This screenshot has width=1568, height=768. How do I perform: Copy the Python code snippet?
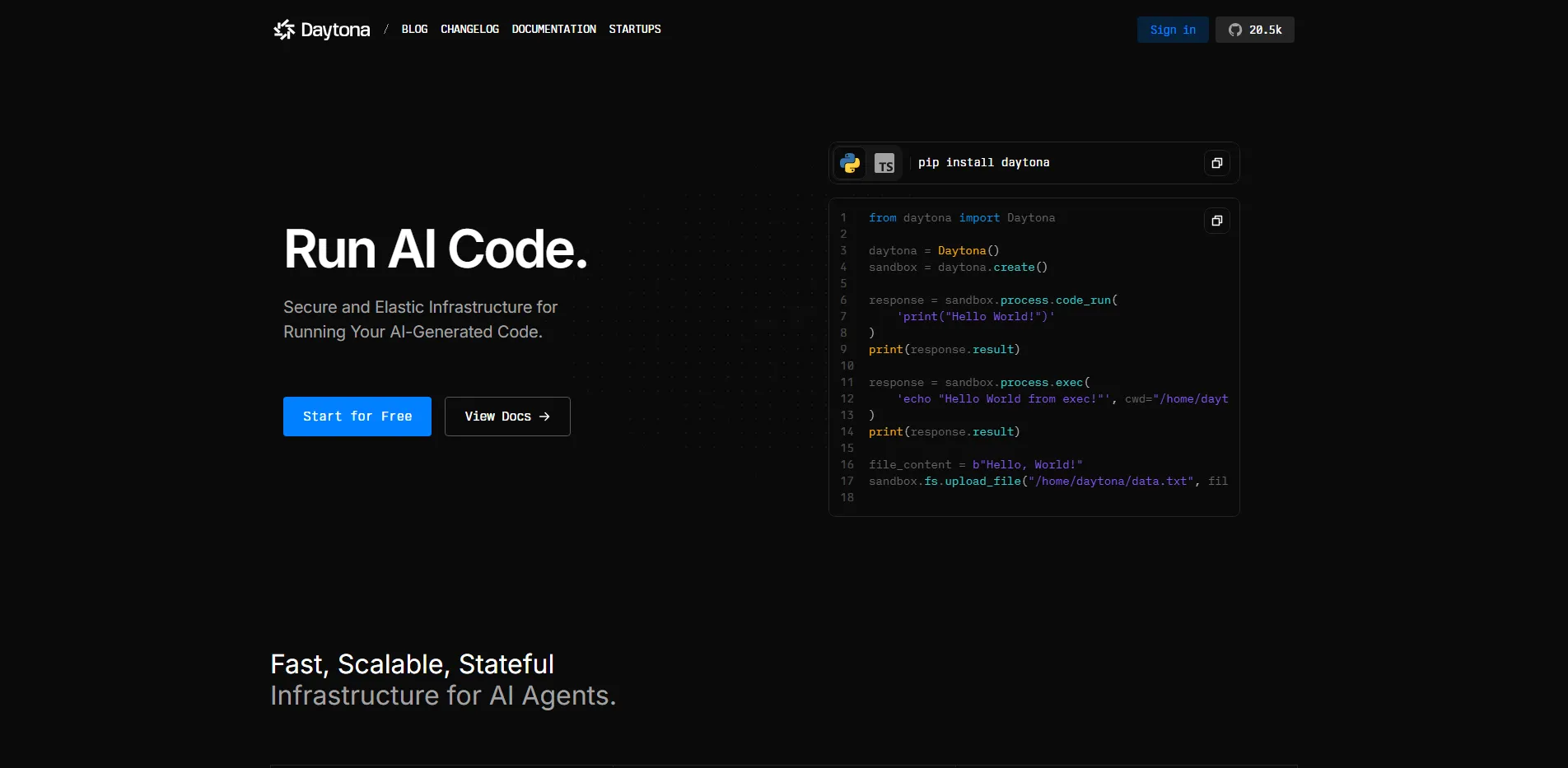[1216, 221]
